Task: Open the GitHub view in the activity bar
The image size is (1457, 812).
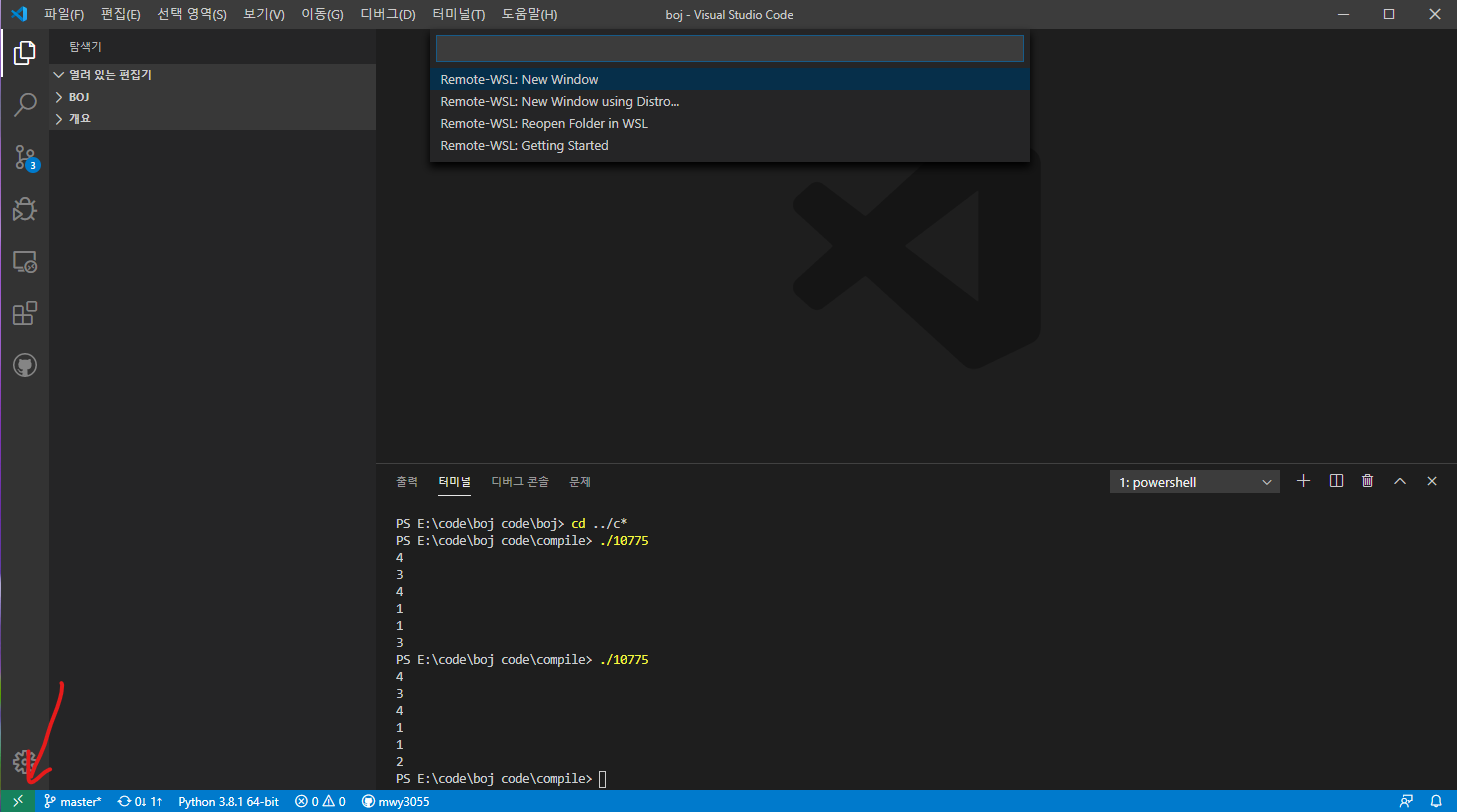Action: pos(25,366)
